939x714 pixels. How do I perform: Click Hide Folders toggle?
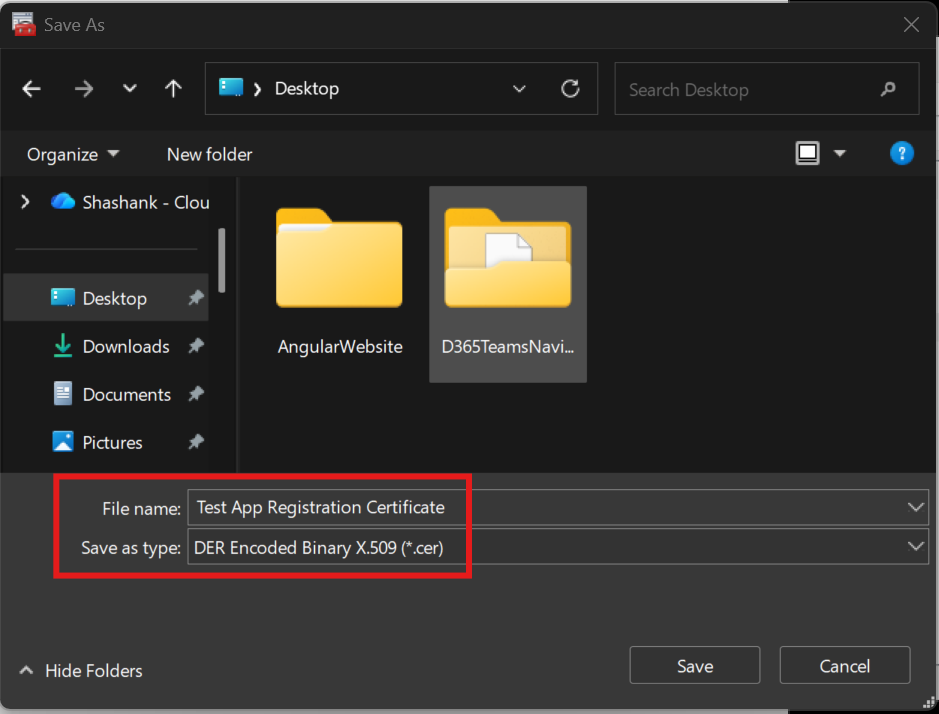(81, 670)
